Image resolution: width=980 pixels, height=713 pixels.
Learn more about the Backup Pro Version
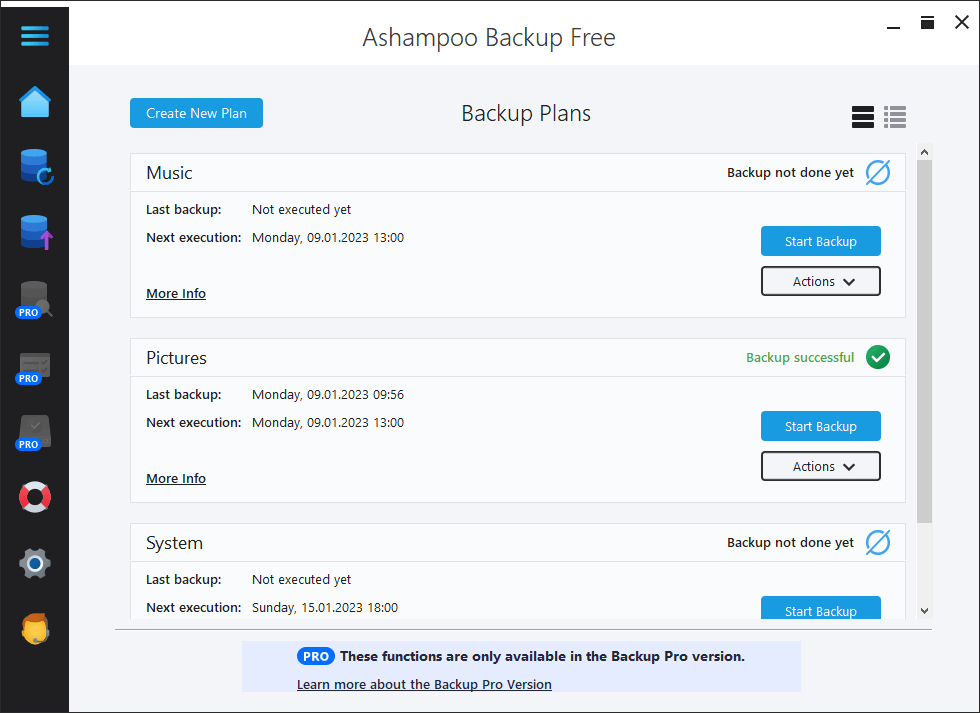coord(424,685)
